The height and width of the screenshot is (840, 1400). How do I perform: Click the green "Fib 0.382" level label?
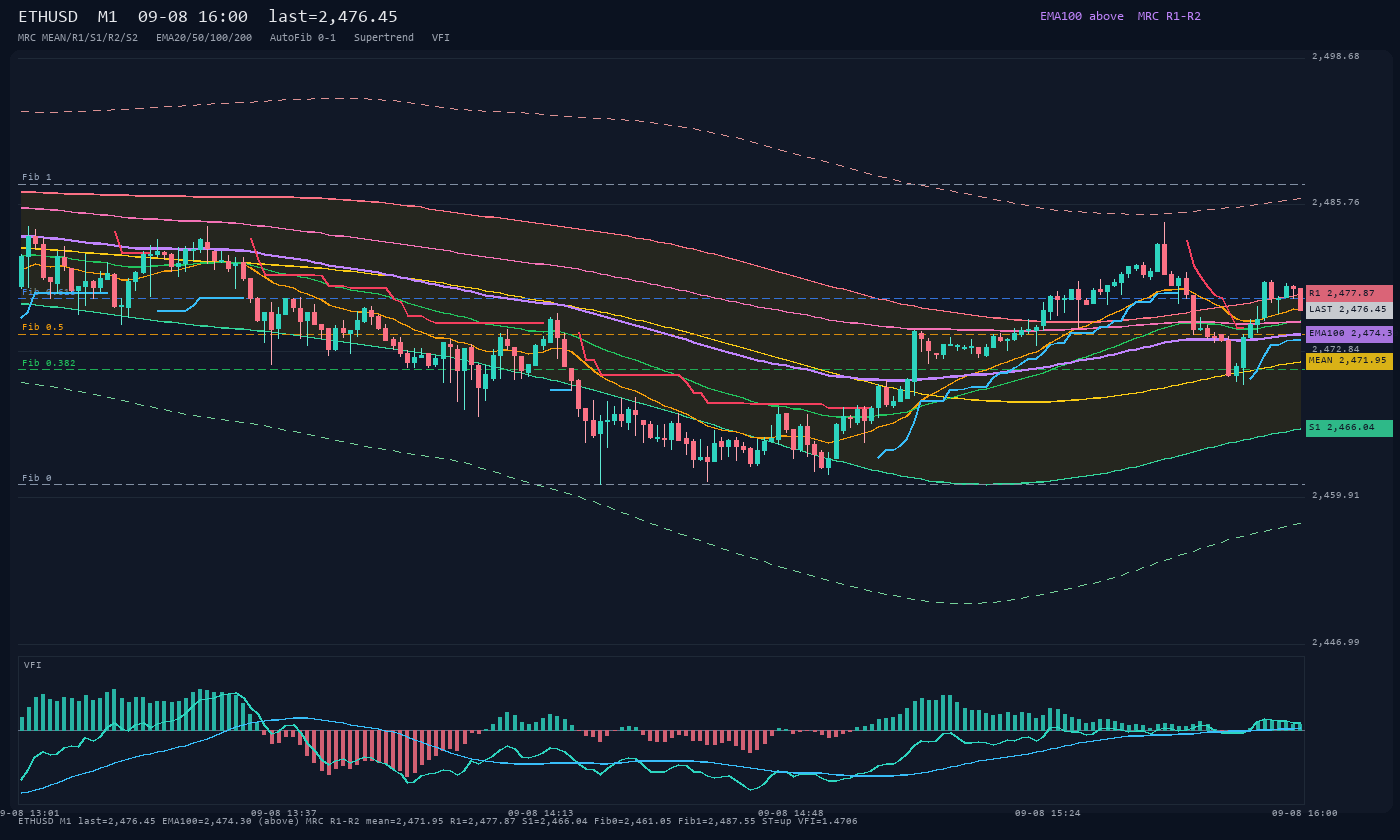point(49,363)
